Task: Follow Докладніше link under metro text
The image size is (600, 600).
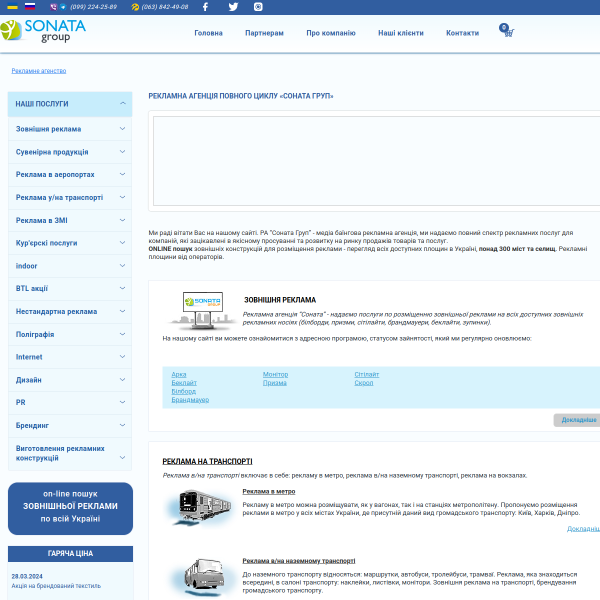Action: coord(583,529)
